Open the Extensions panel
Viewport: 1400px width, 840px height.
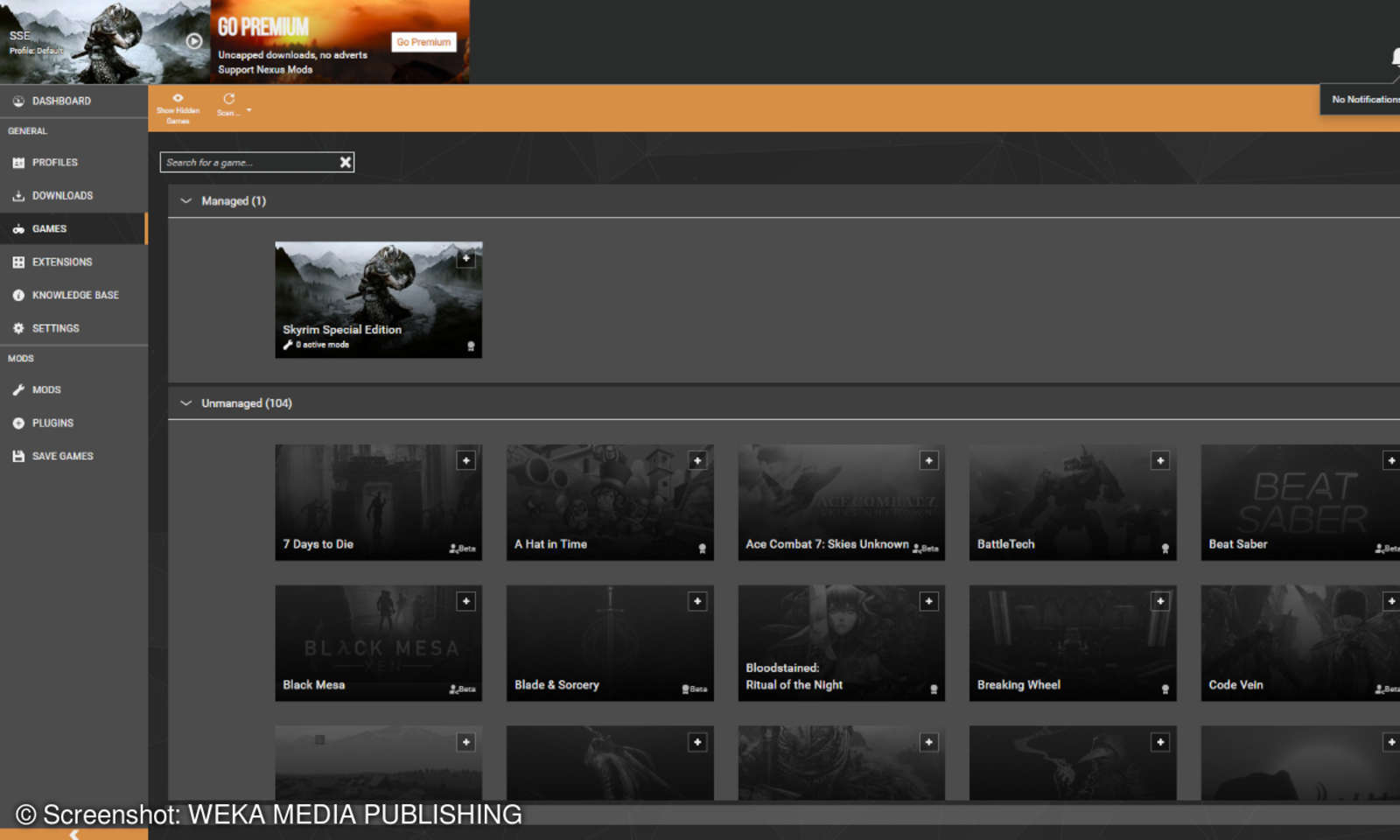[x=61, y=262]
